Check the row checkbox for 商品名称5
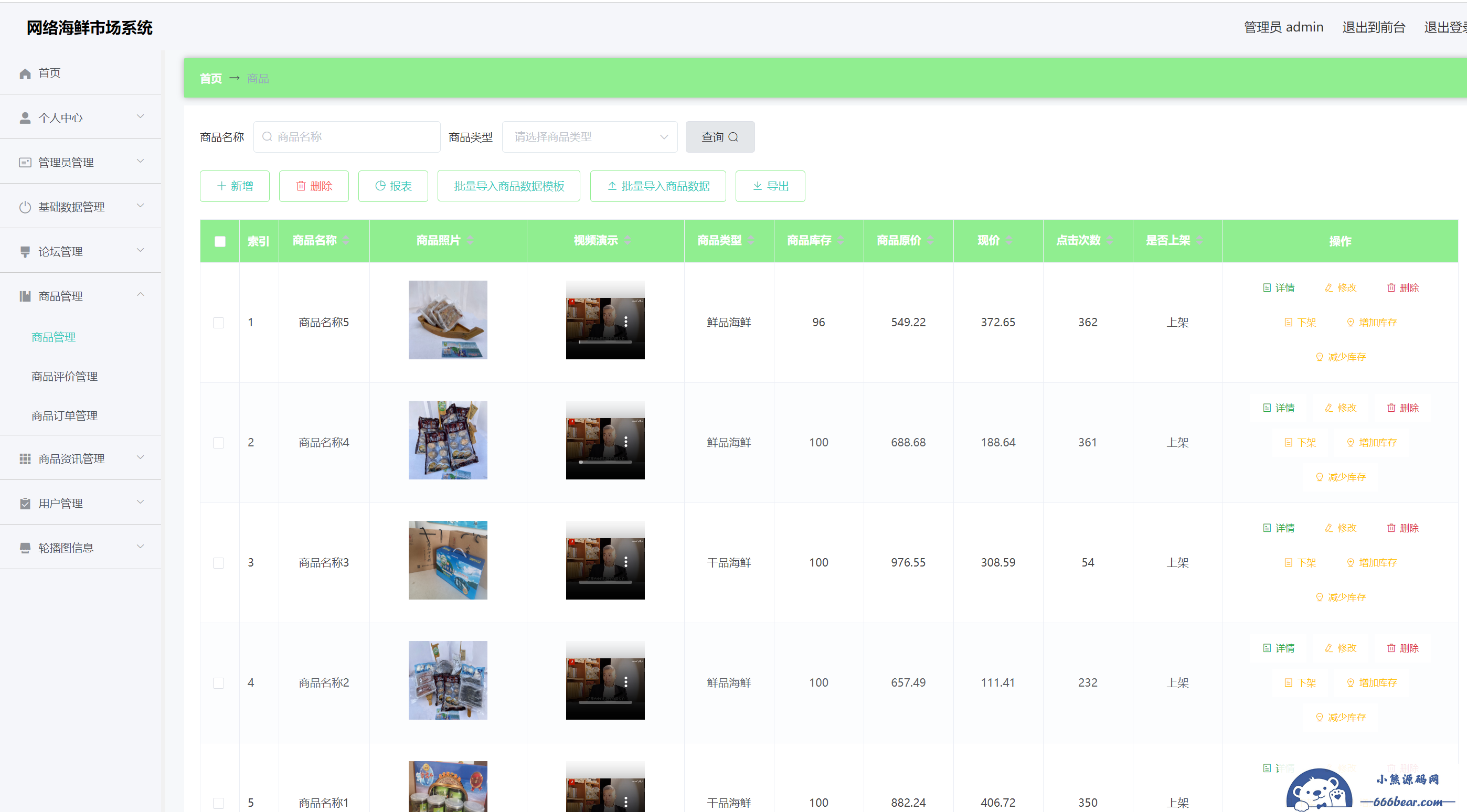The height and width of the screenshot is (812, 1467). pos(219,323)
